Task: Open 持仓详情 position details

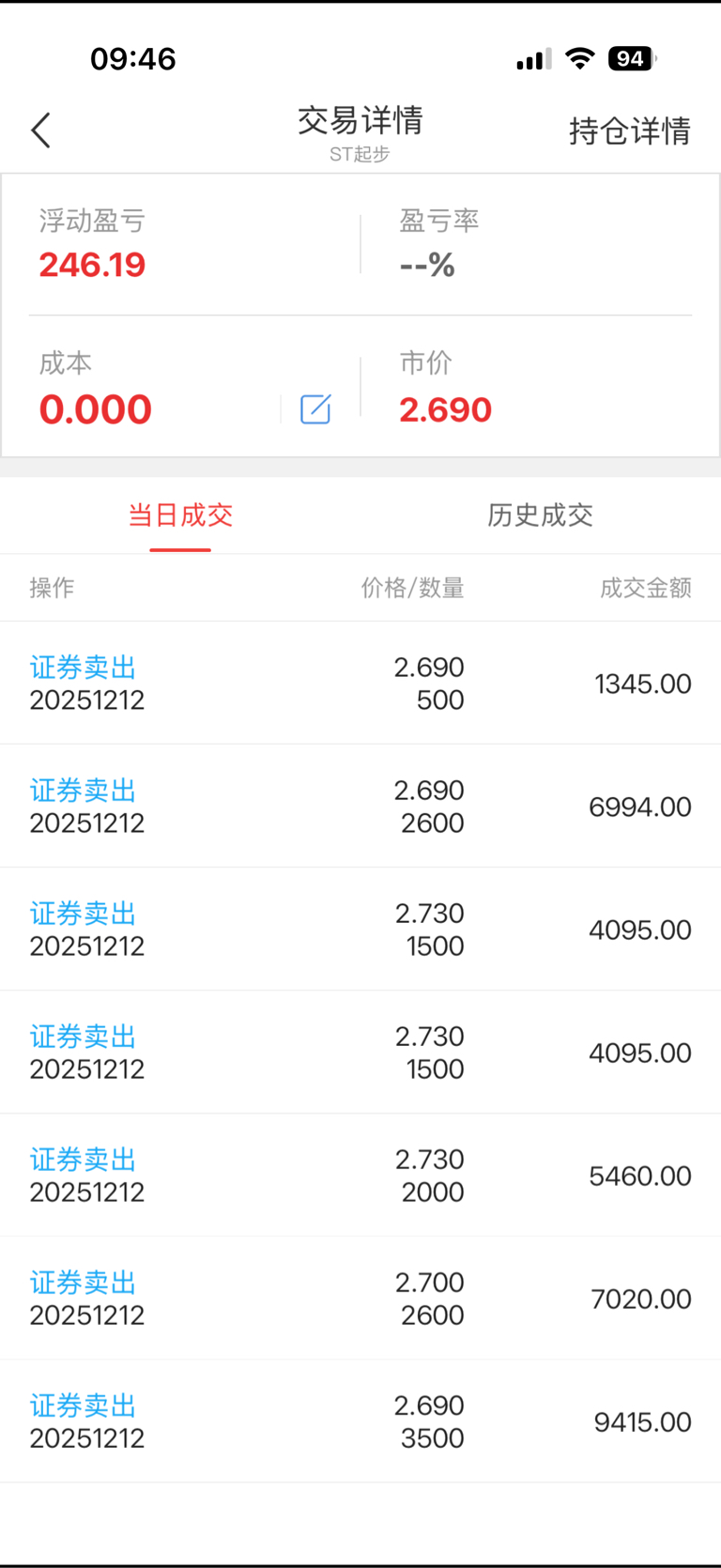Action: pyautogui.click(x=629, y=131)
